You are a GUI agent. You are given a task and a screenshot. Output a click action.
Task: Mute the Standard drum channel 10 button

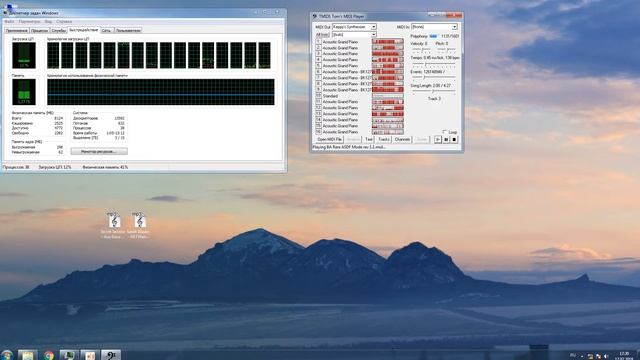[x=318, y=96]
